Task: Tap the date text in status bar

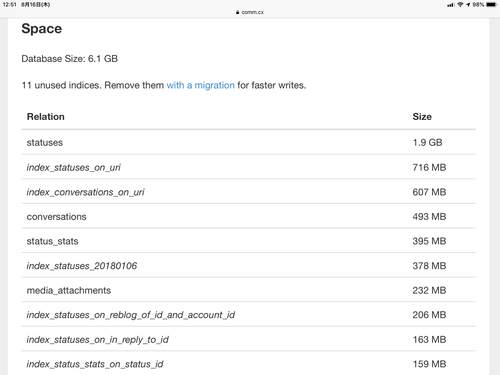Action: [x=36, y=5]
